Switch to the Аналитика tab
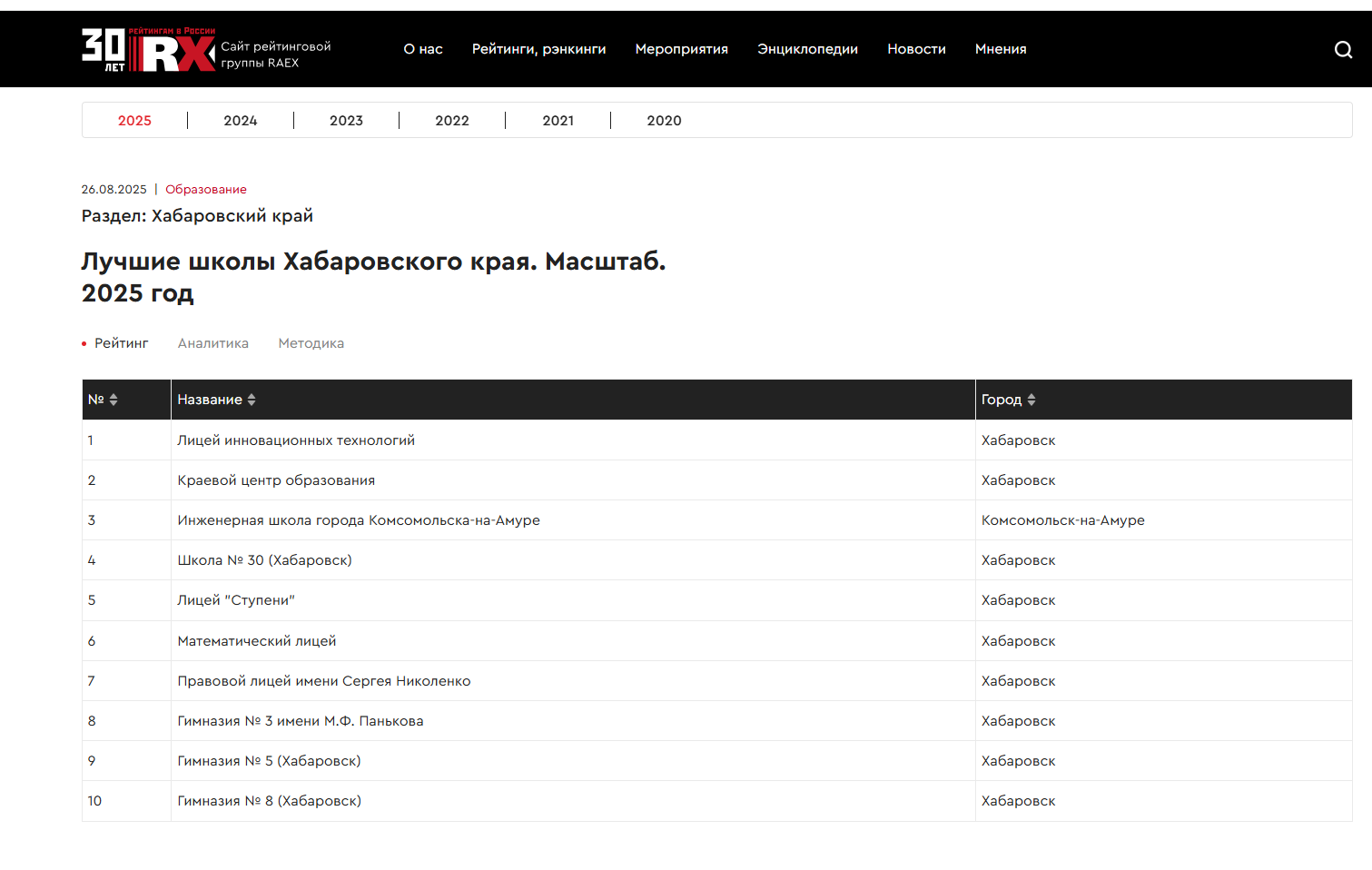The width and height of the screenshot is (1372, 870). click(213, 343)
